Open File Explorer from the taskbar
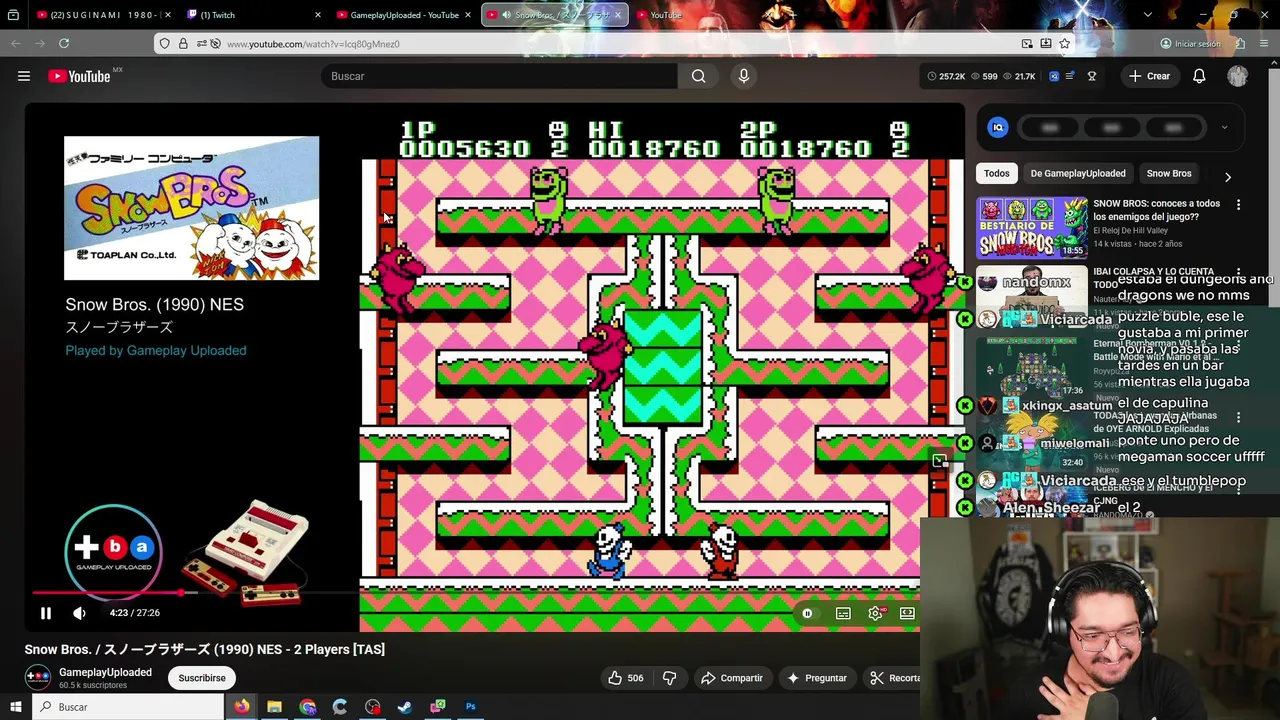Image resolution: width=1280 pixels, height=720 pixels. click(274, 707)
